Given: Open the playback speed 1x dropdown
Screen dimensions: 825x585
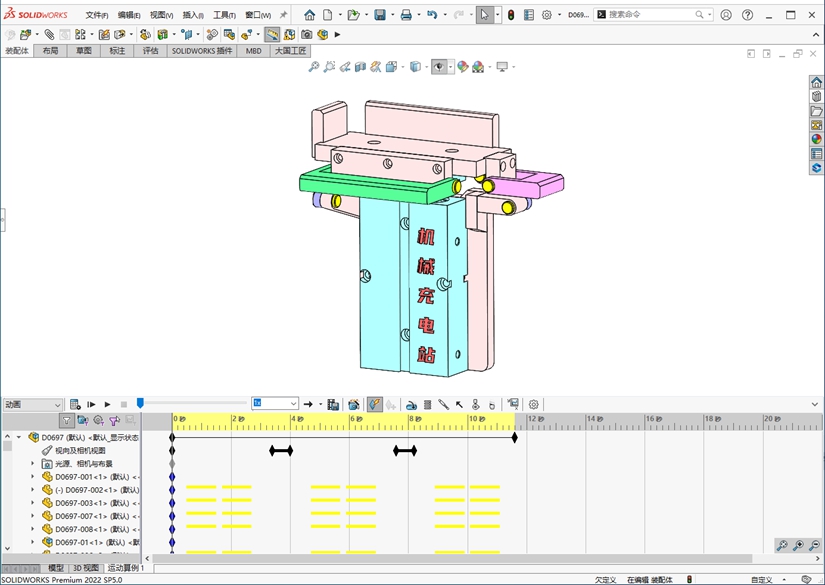Looking at the screenshot, I should pyautogui.click(x=275, y=403).
